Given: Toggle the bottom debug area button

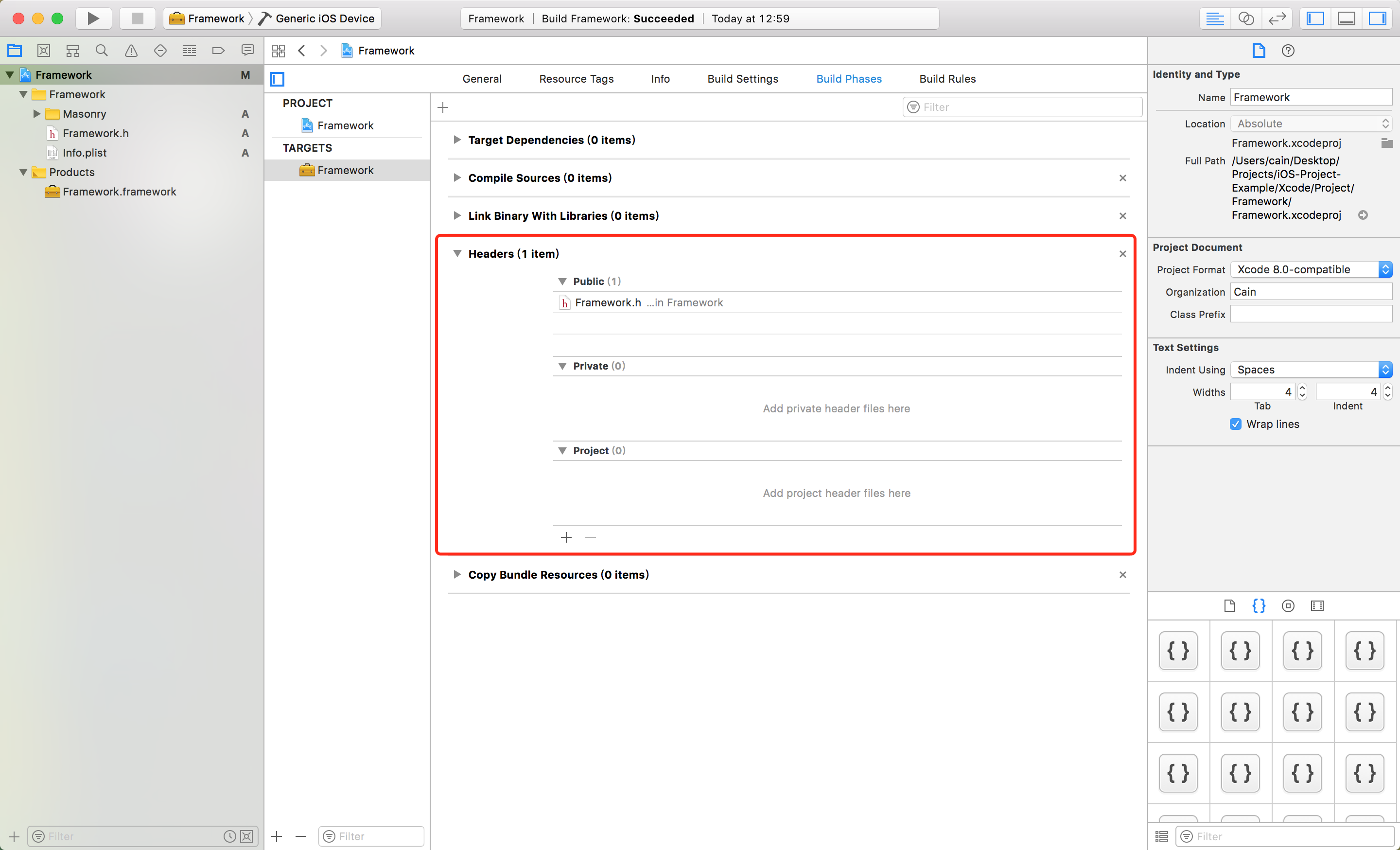Looking at the screenshot, I should pyautogui.click(x=1346, y=18).
